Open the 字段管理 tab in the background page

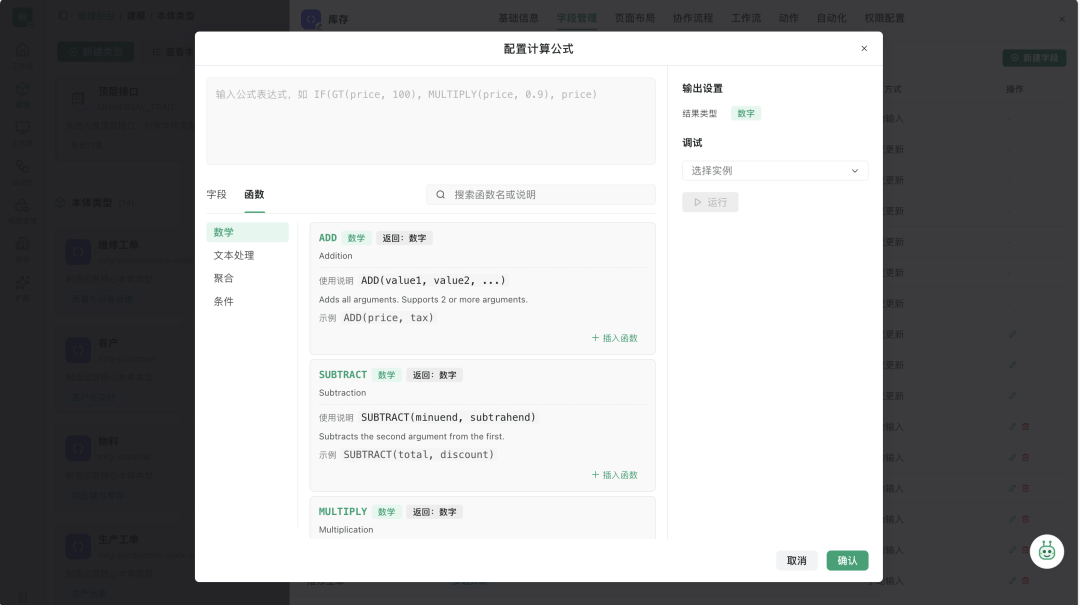click(x=577, y=18)
